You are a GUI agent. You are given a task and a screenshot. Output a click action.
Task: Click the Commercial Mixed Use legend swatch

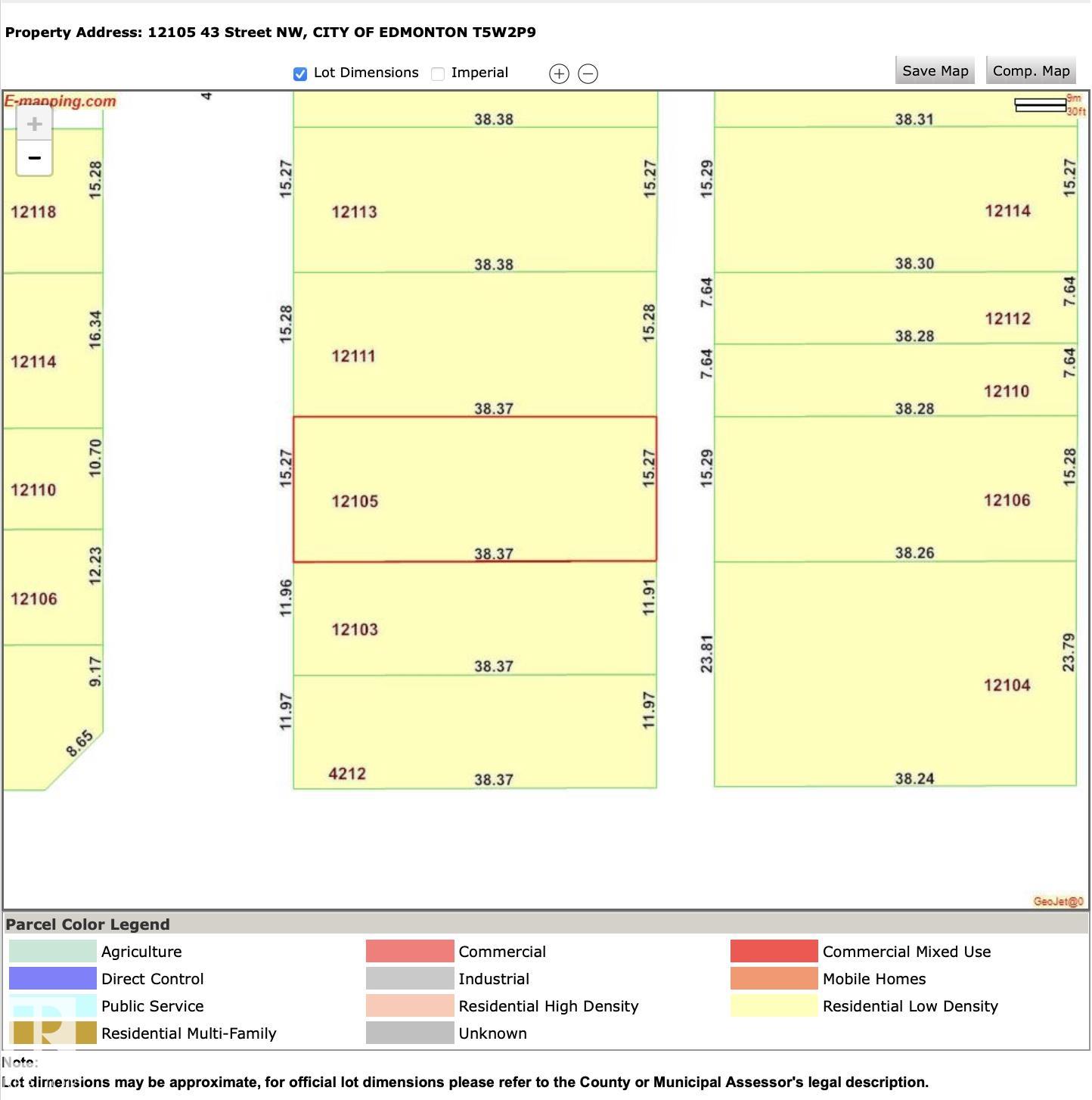tap(774, 952)
